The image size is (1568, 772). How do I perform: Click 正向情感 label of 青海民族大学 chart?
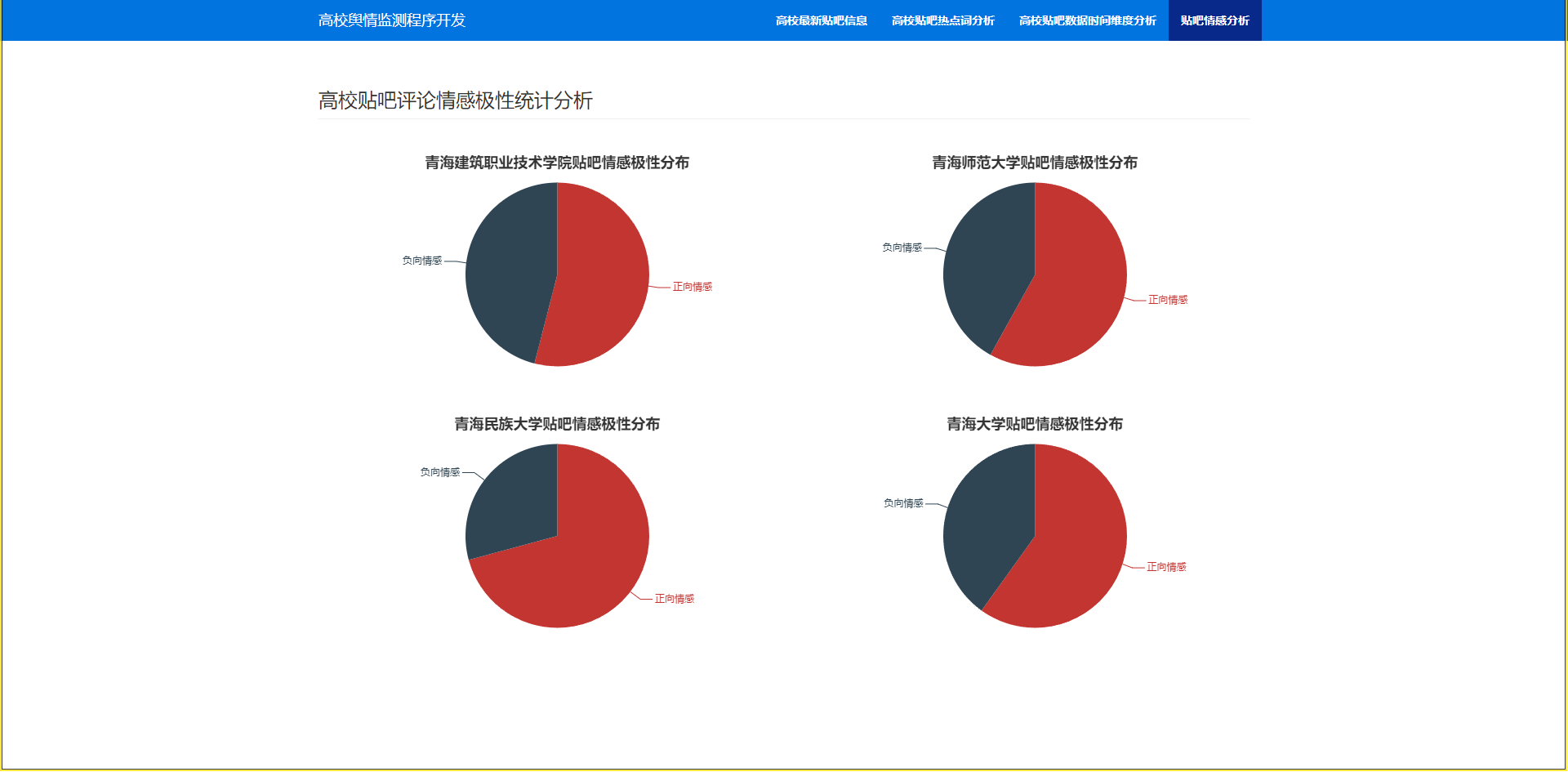coord(675,599)
